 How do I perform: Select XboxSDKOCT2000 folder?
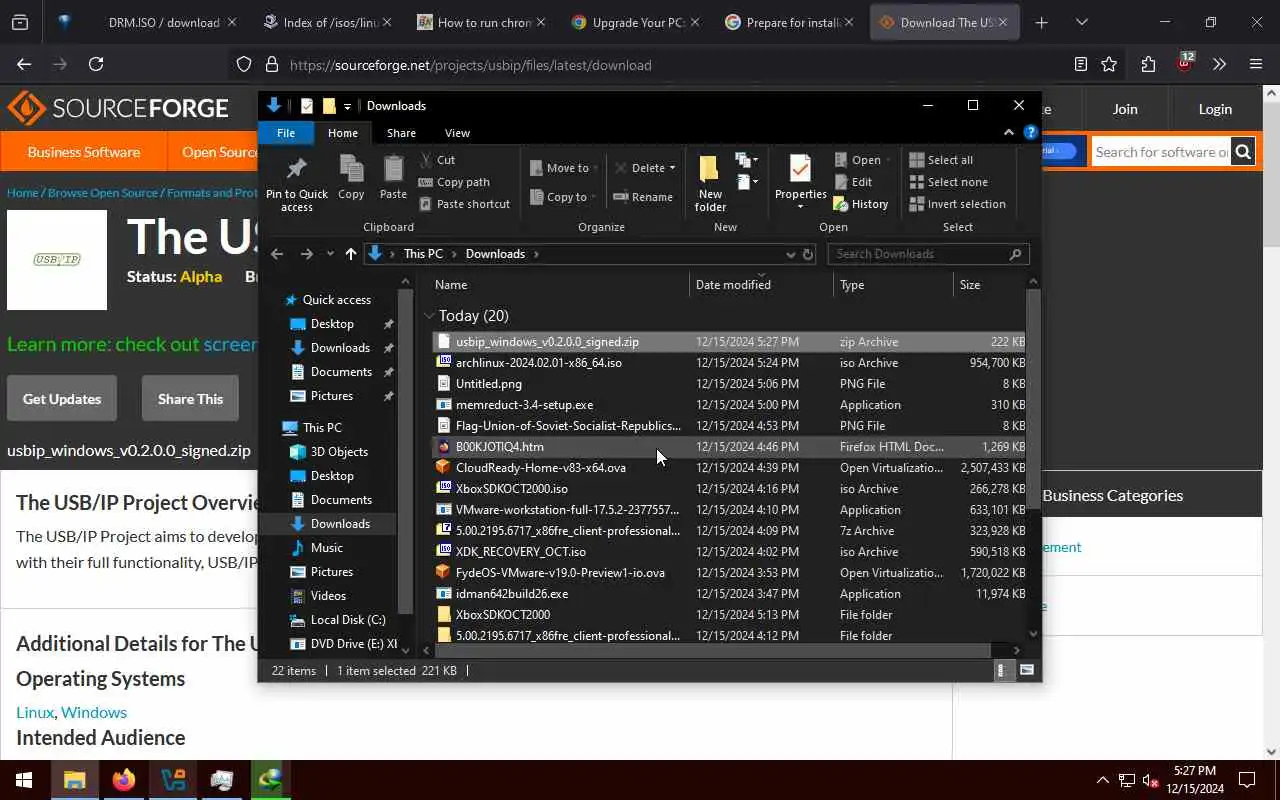[x=730, y=615]
